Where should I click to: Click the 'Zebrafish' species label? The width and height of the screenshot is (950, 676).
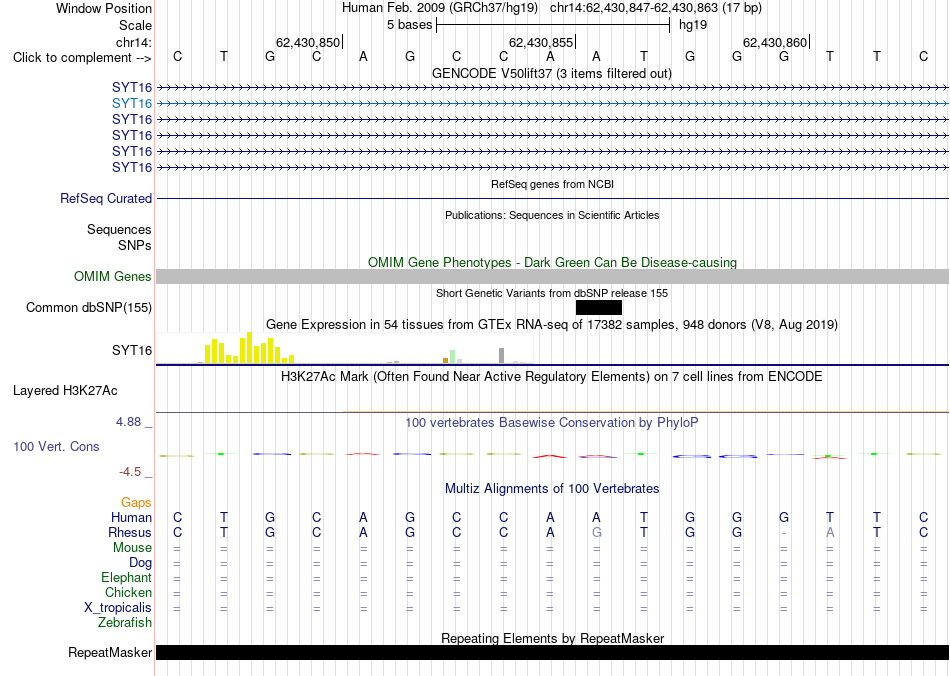click(x=125, y=623)
